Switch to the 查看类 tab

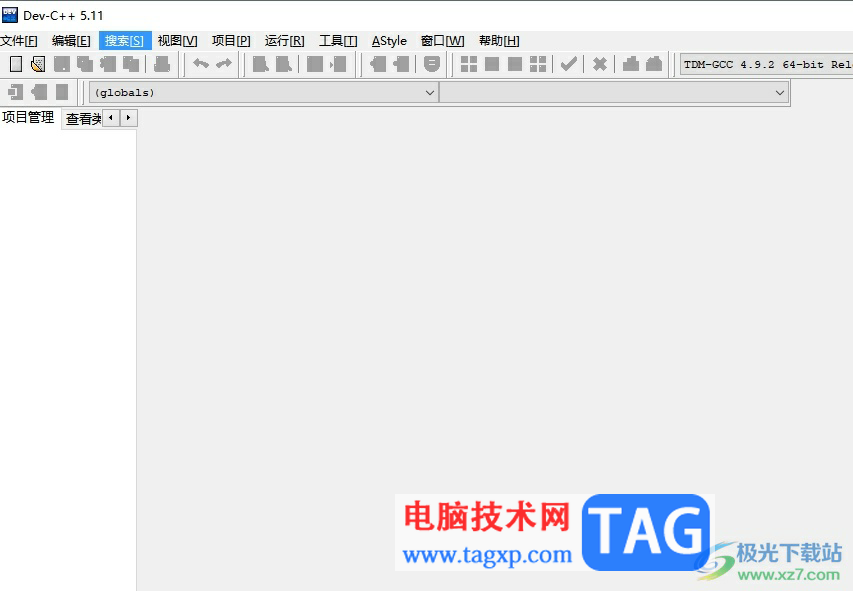click(x=83, y=119)
